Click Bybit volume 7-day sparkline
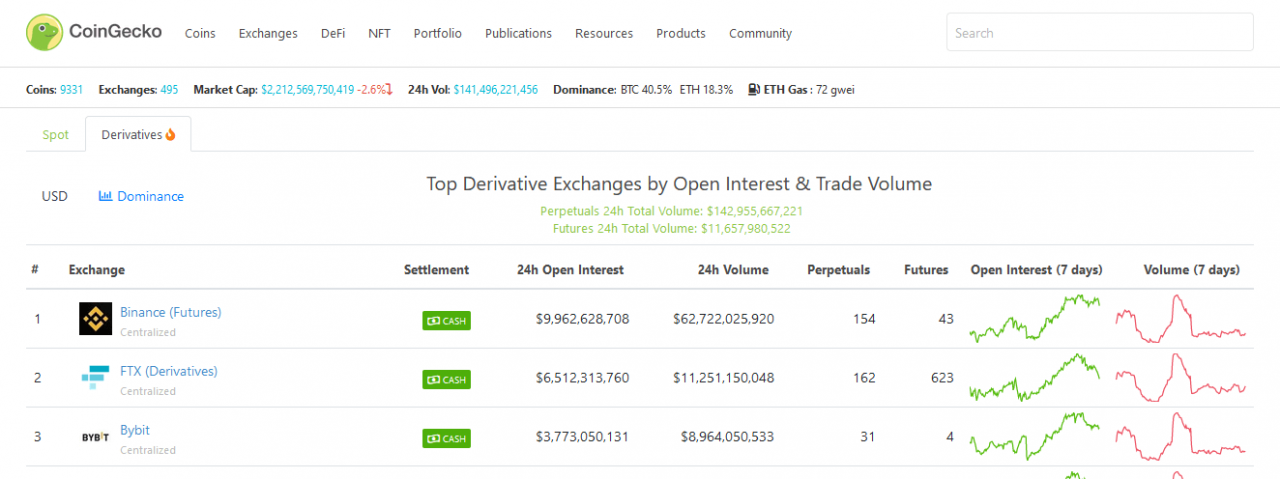The image size is (1280, 479). [1181, 436]
